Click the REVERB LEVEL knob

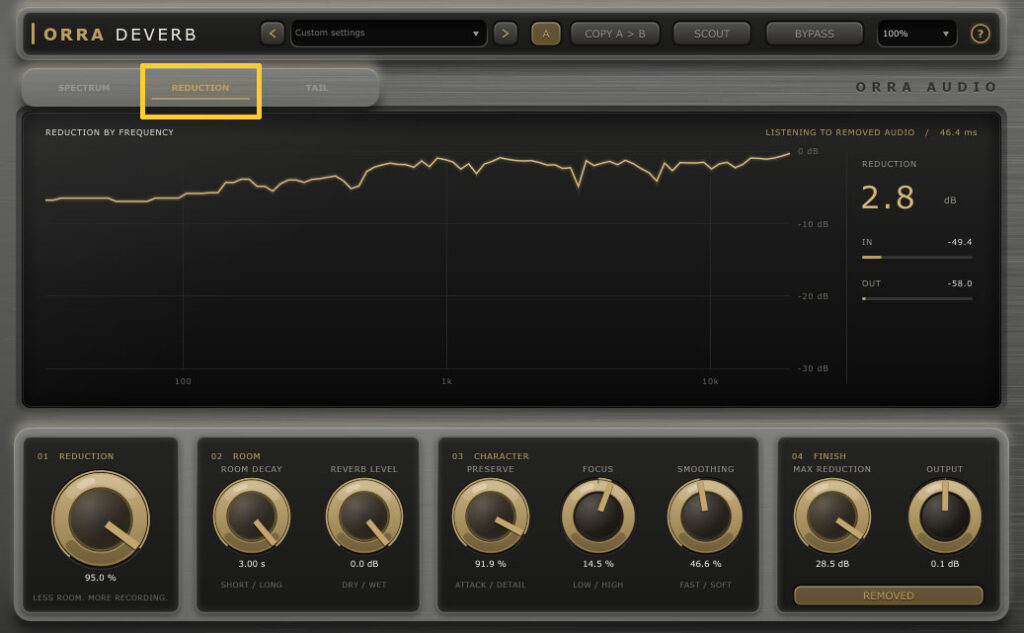[x=364, y=516]
